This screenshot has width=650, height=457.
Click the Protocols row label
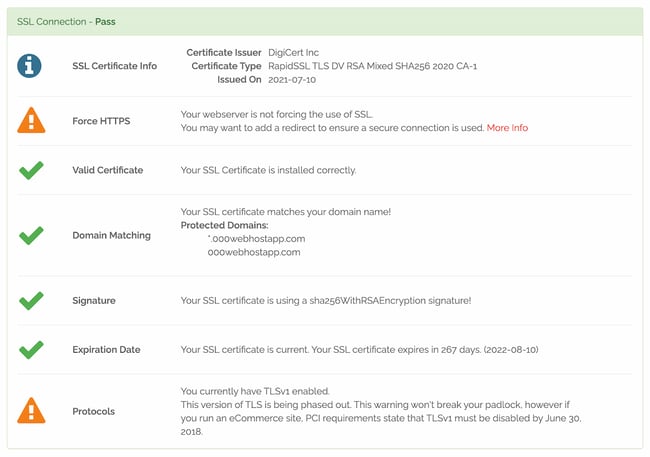(94, 411)
